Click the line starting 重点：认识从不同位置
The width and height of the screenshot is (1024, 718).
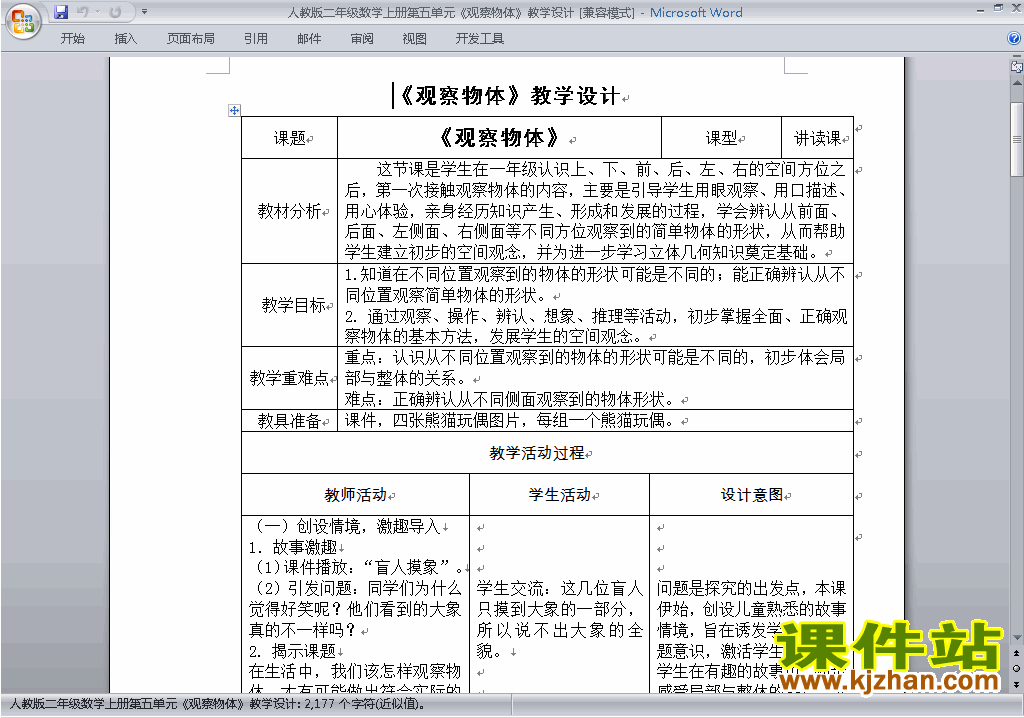coord(595,357)
